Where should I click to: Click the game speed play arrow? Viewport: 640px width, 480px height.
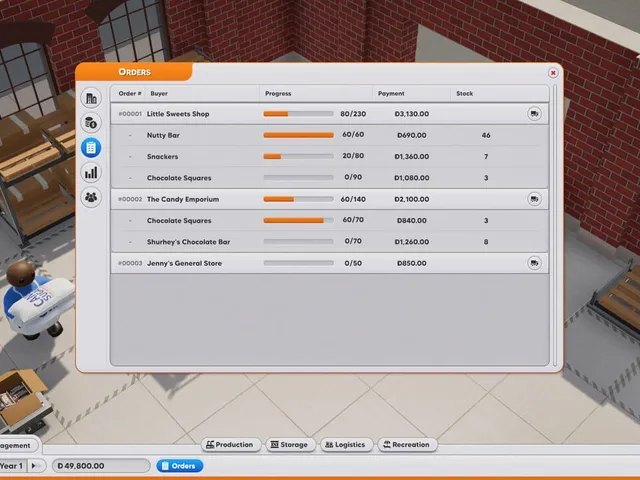click(34, 466)
